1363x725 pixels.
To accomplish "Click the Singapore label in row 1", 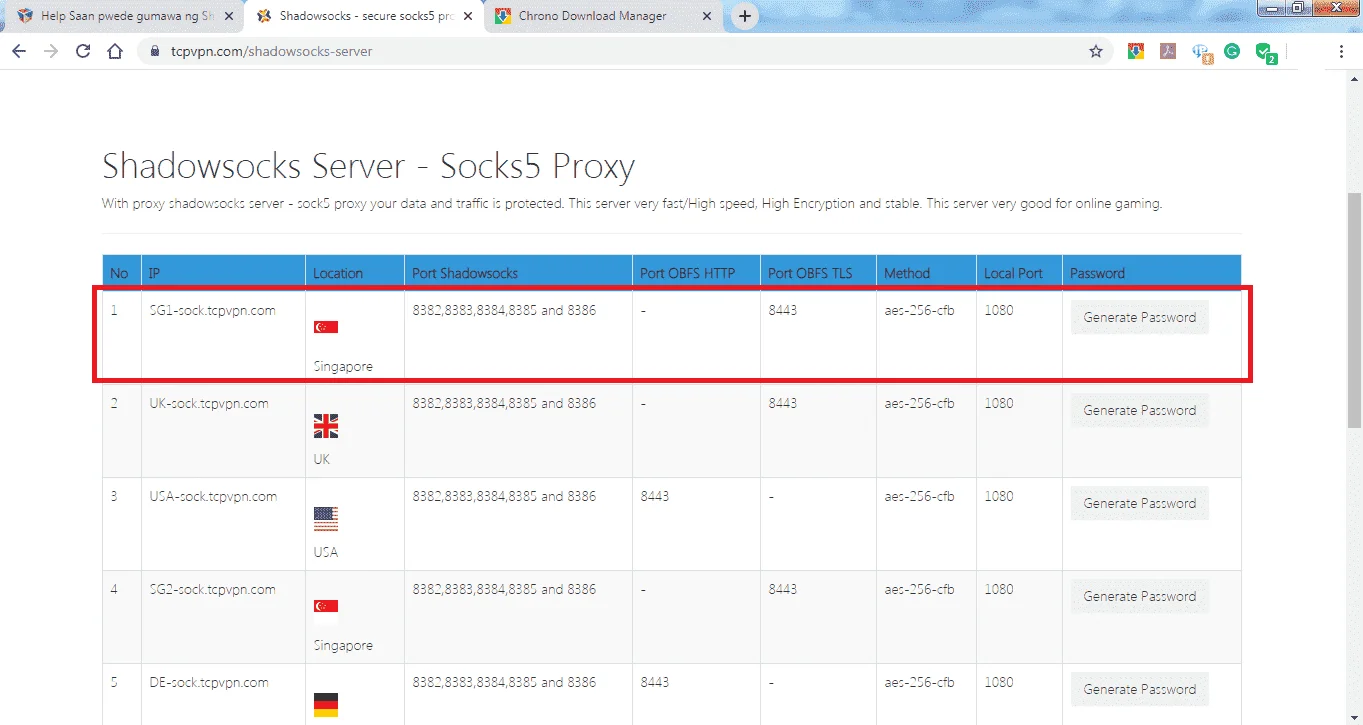I will coord(343,367).
